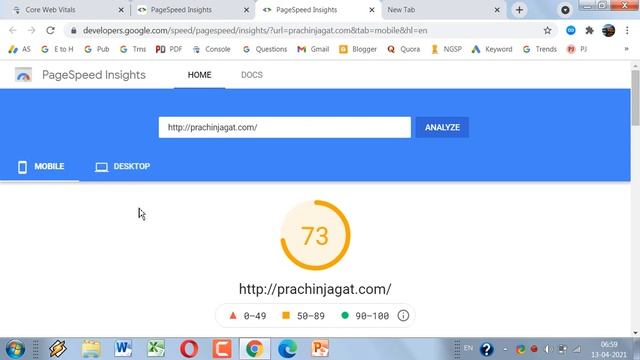Open the Trends bookmark

click(540, 49)
